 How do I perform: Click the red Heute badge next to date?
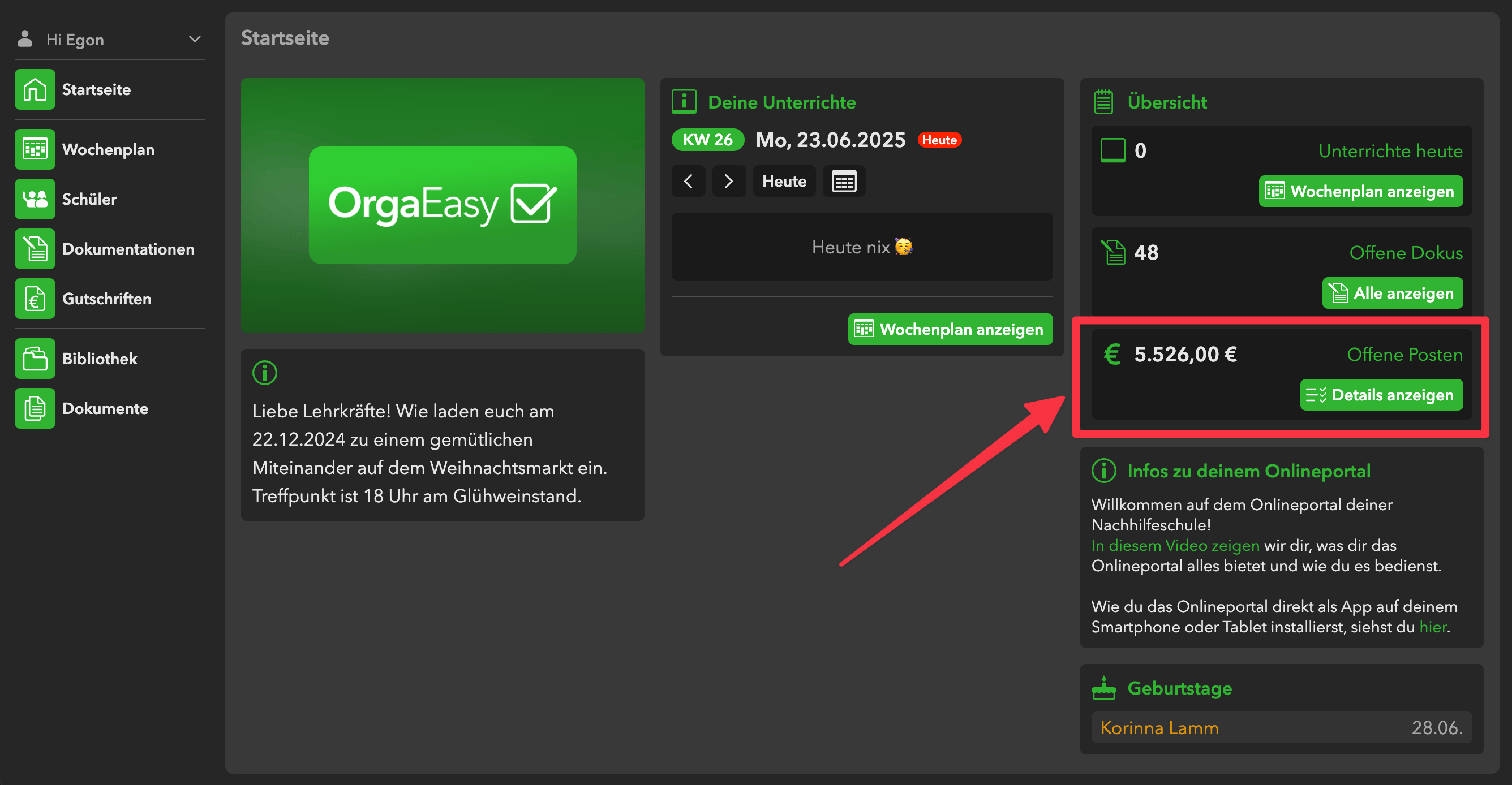[939, 140]
